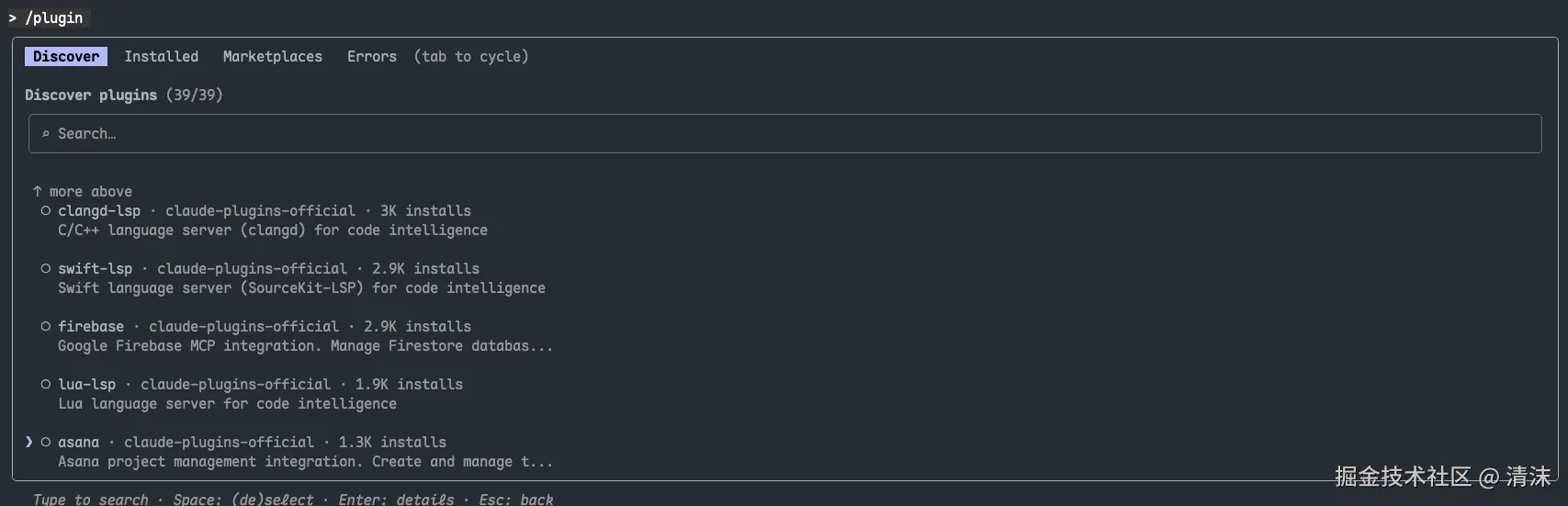Image resolution: width=1568 pixels, height=506 pixels.
Task: Open the Installed tab
Action: tap(162, 57)
